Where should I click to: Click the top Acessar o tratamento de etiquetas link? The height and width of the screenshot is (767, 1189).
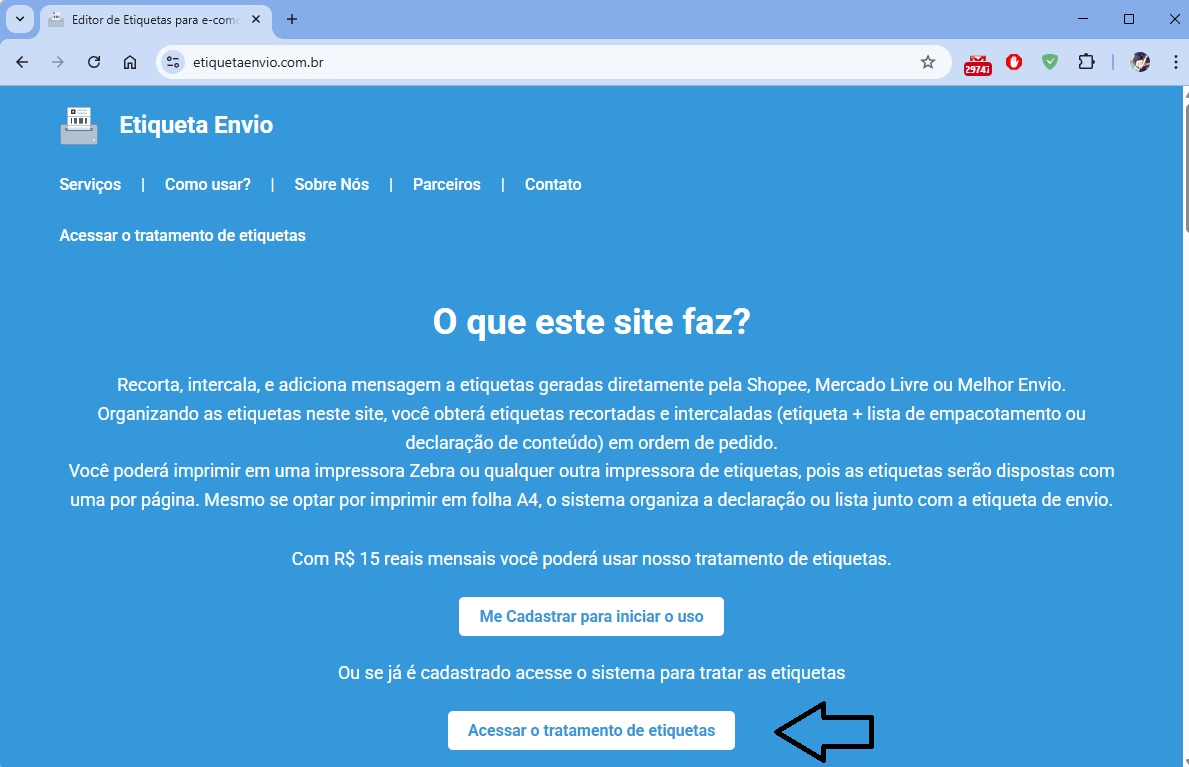pos(183,235)
